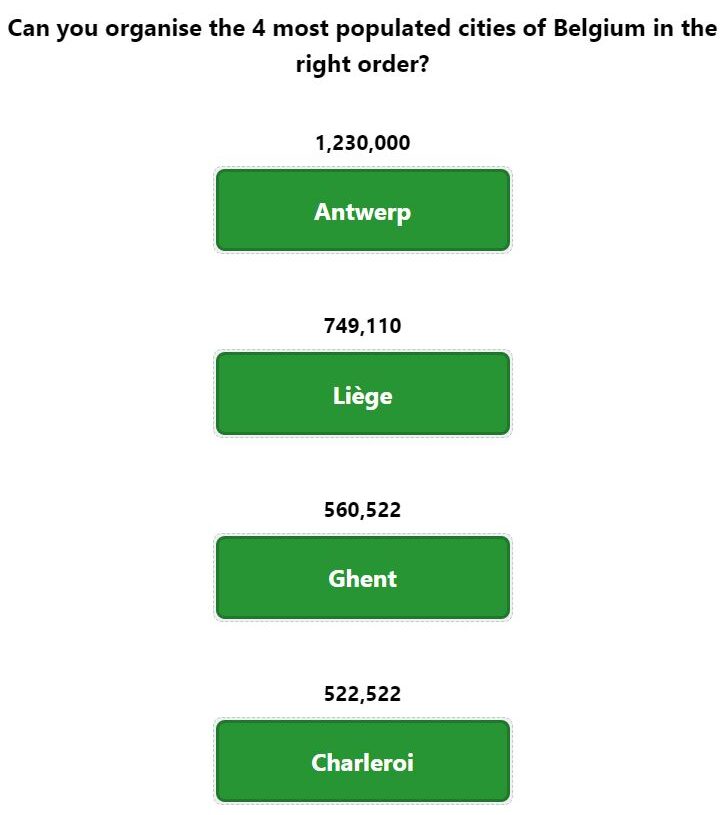Click the Charleroi button

[363, 761]
